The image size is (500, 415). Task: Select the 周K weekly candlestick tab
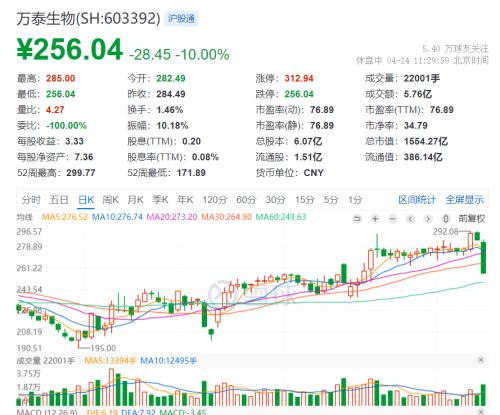point(110,200)
